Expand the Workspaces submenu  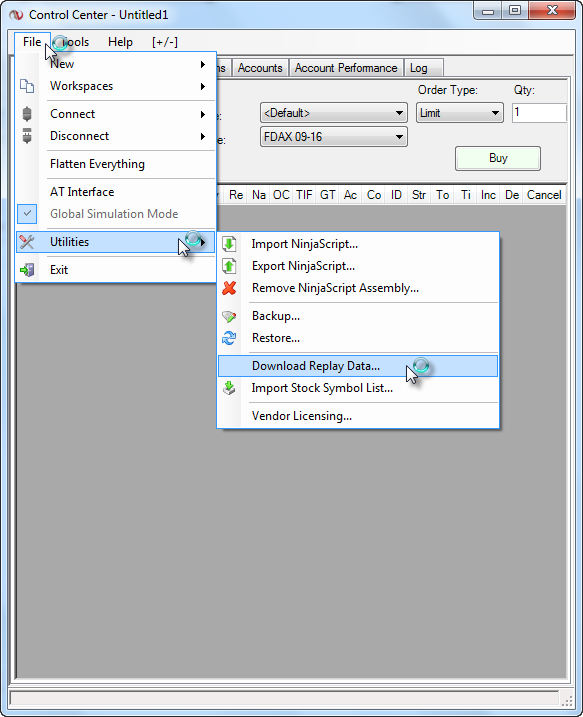[203, 86]
